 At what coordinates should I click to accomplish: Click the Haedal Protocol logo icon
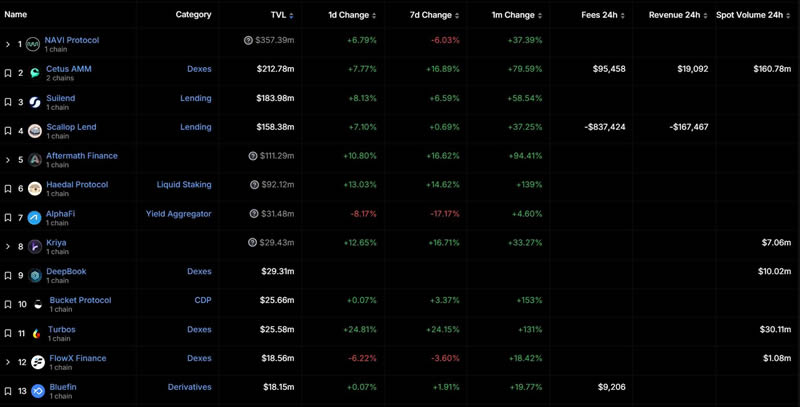[x=35, y=189]
